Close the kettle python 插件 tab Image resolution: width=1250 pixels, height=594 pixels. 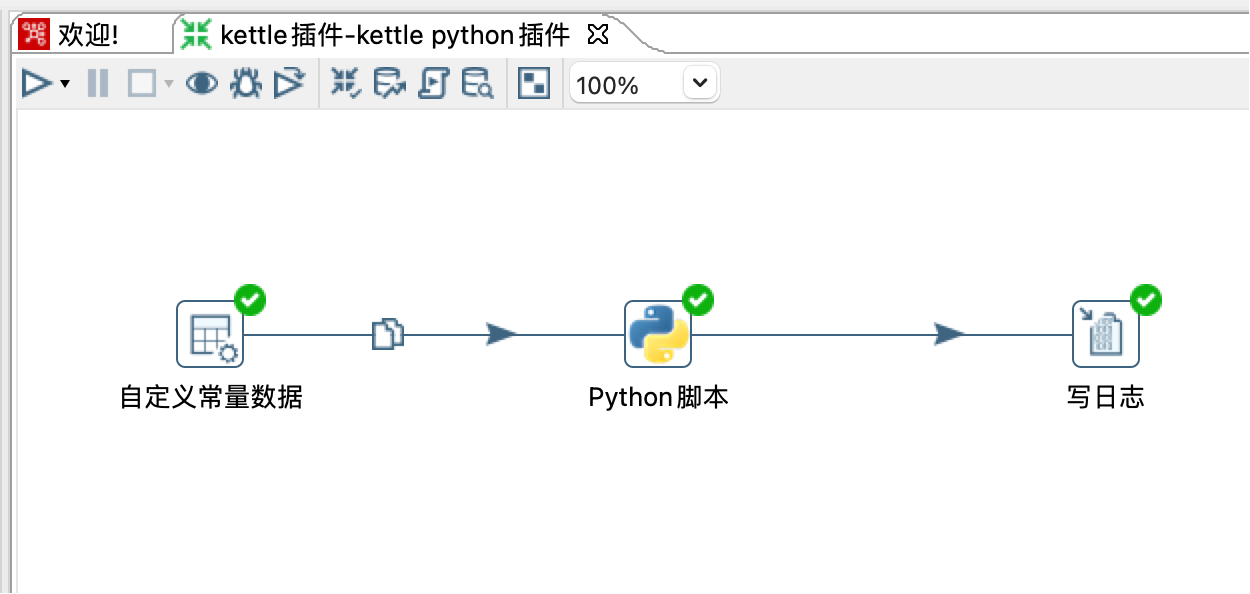597,36
